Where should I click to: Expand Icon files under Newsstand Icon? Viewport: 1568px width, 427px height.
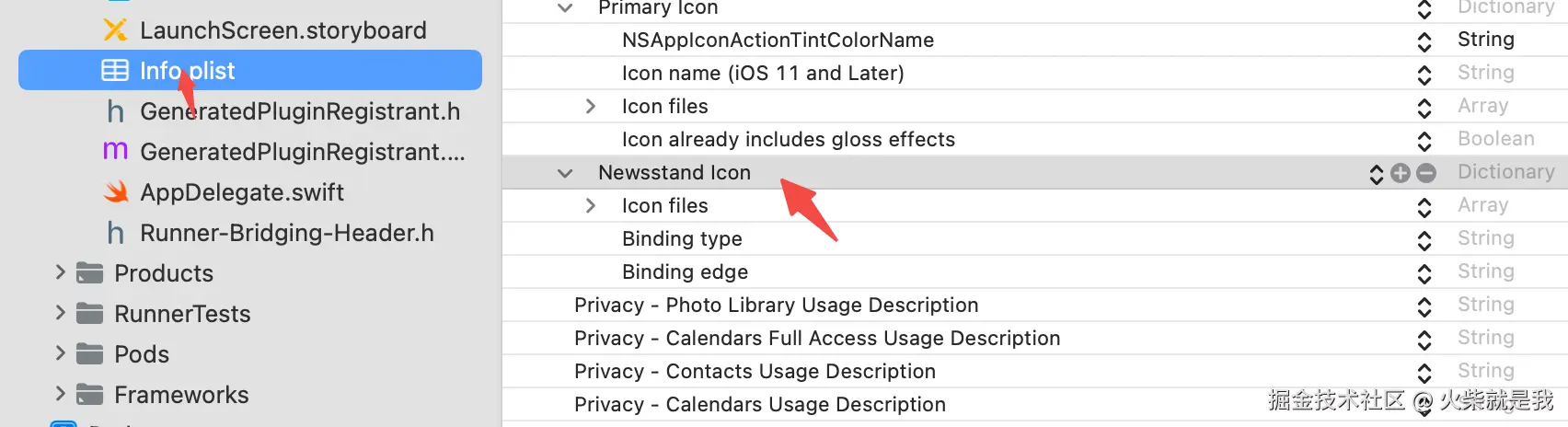pyautogui.click(x=591, y=206)
